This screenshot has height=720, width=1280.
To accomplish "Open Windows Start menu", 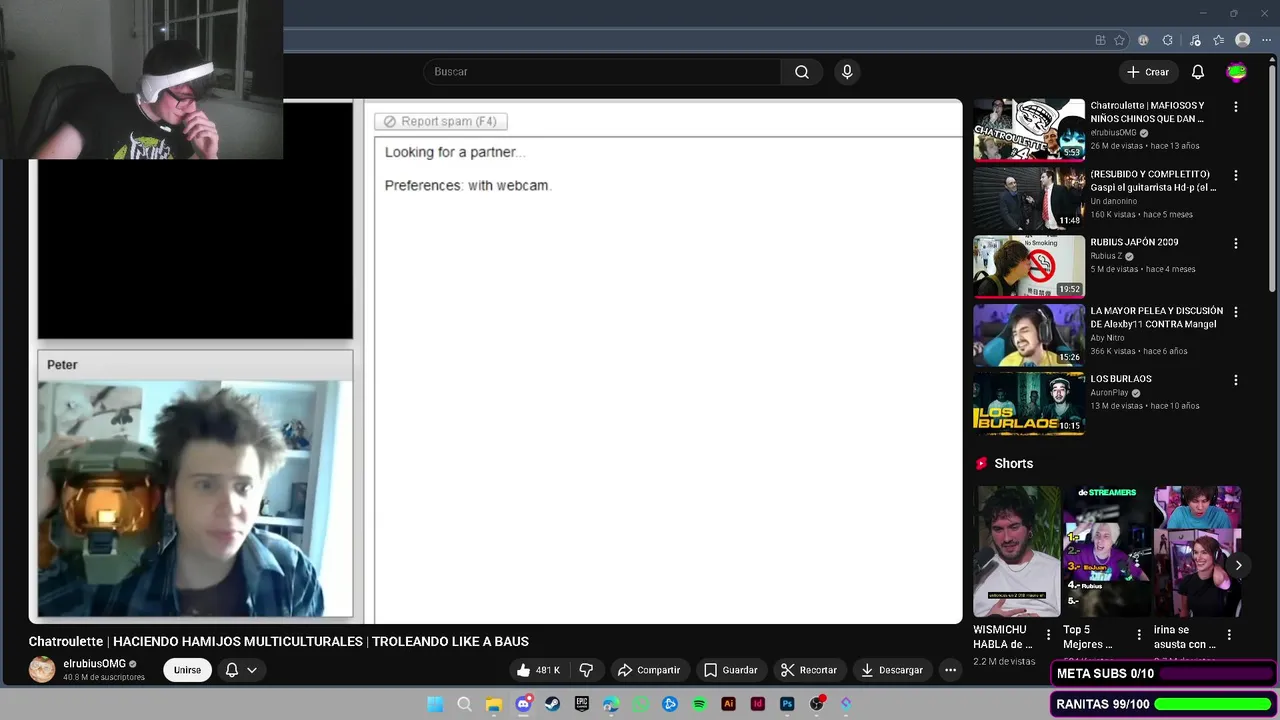I will (x=435, y=704).
